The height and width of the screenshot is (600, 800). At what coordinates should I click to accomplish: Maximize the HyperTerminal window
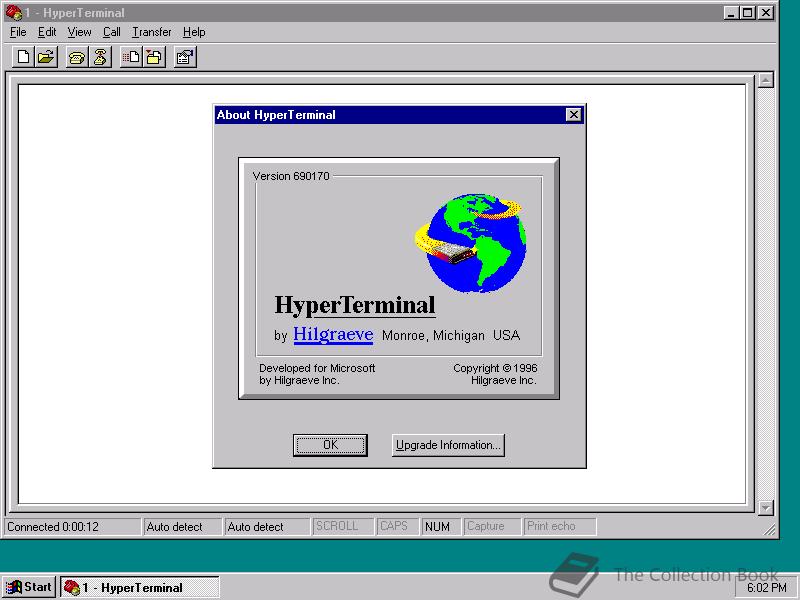[747, 13]
